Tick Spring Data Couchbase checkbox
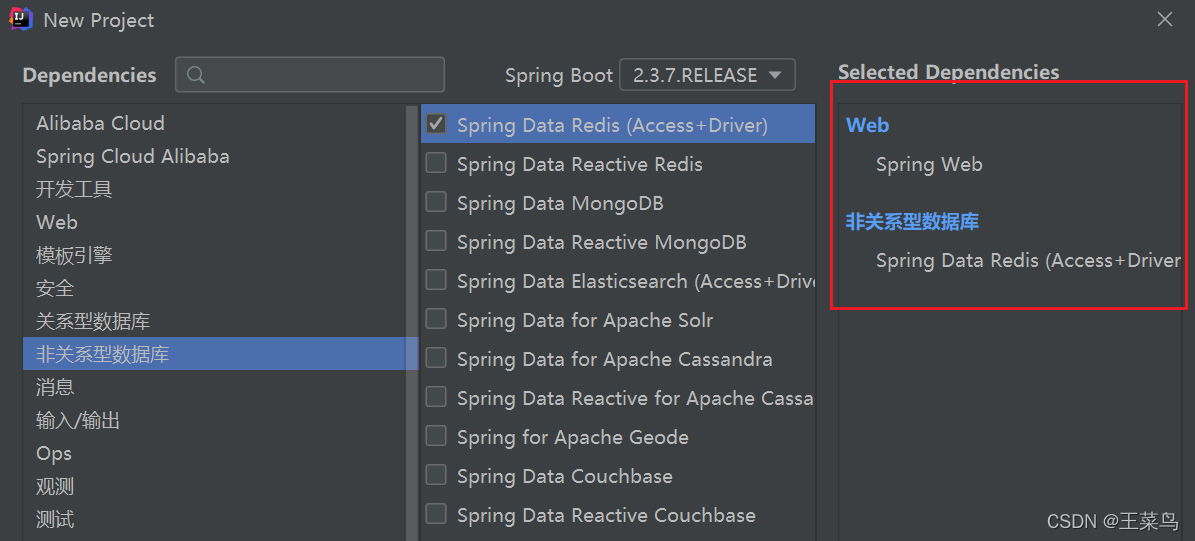The height and width of the screenshot is (541, 1195). pyautogui.click(x=436, y=475)
